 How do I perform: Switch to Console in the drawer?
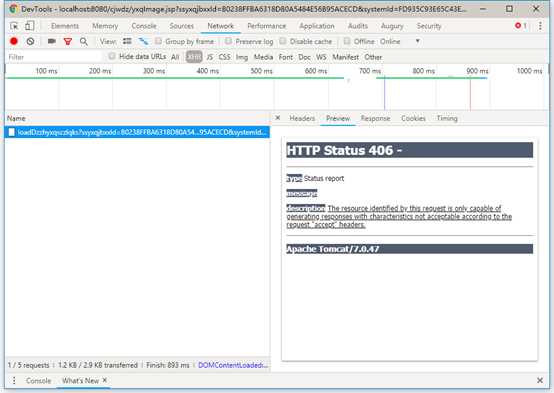[x=39, y=381]
